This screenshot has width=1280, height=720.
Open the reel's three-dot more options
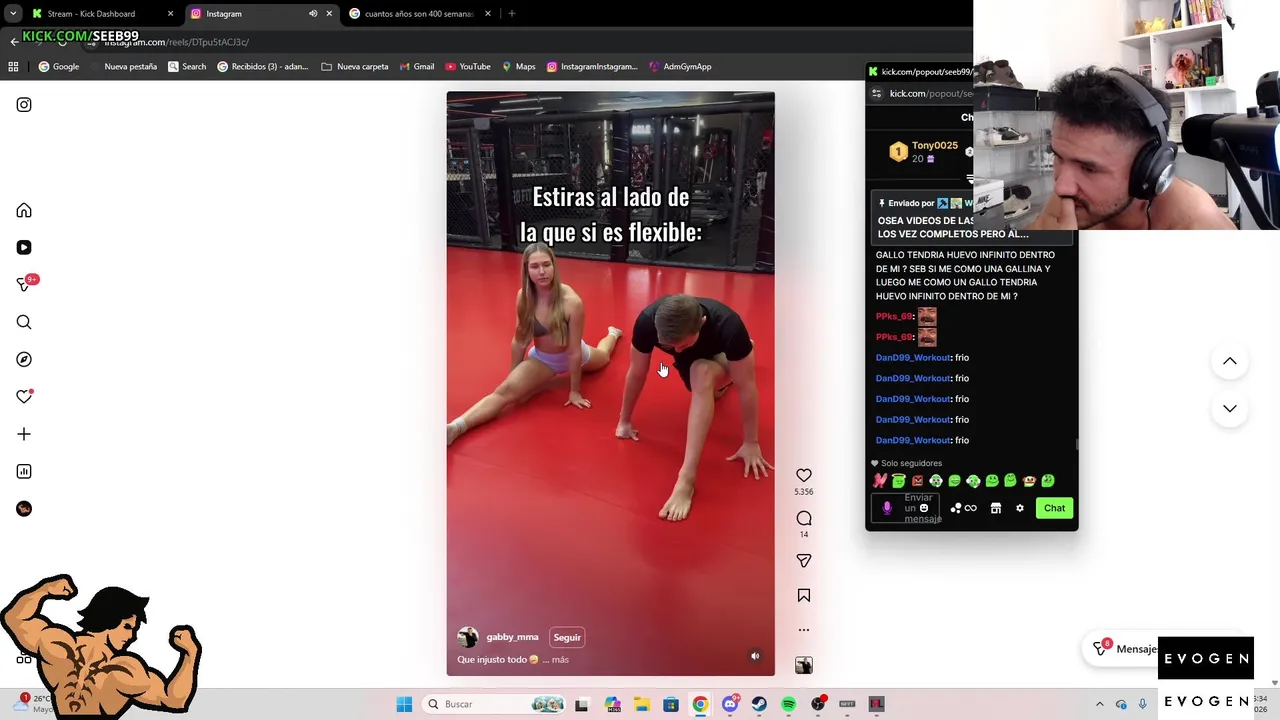click(804, 630)
